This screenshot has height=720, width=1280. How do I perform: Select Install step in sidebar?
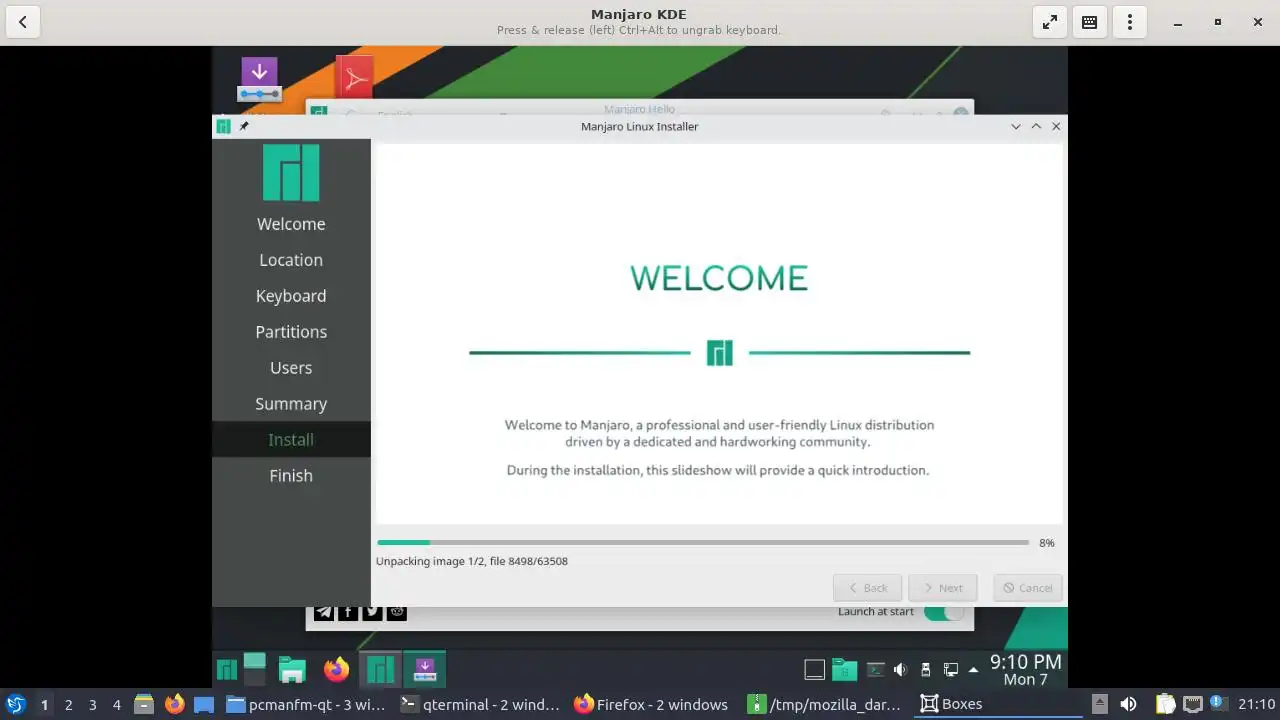pyautogui.click(x=291, y=440)
